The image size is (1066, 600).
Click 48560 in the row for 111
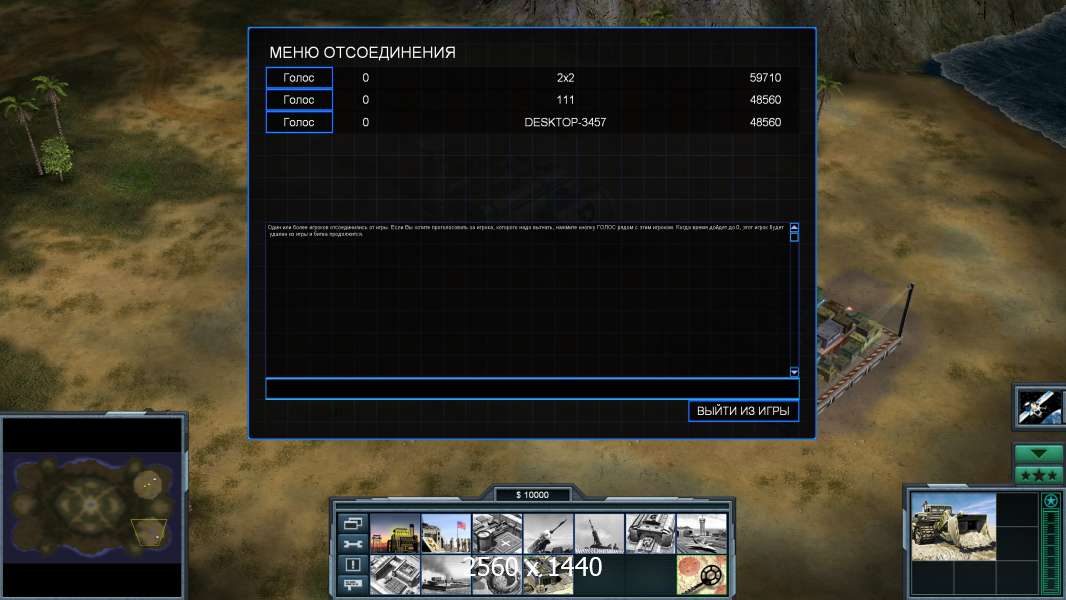[x=766, y=100]
